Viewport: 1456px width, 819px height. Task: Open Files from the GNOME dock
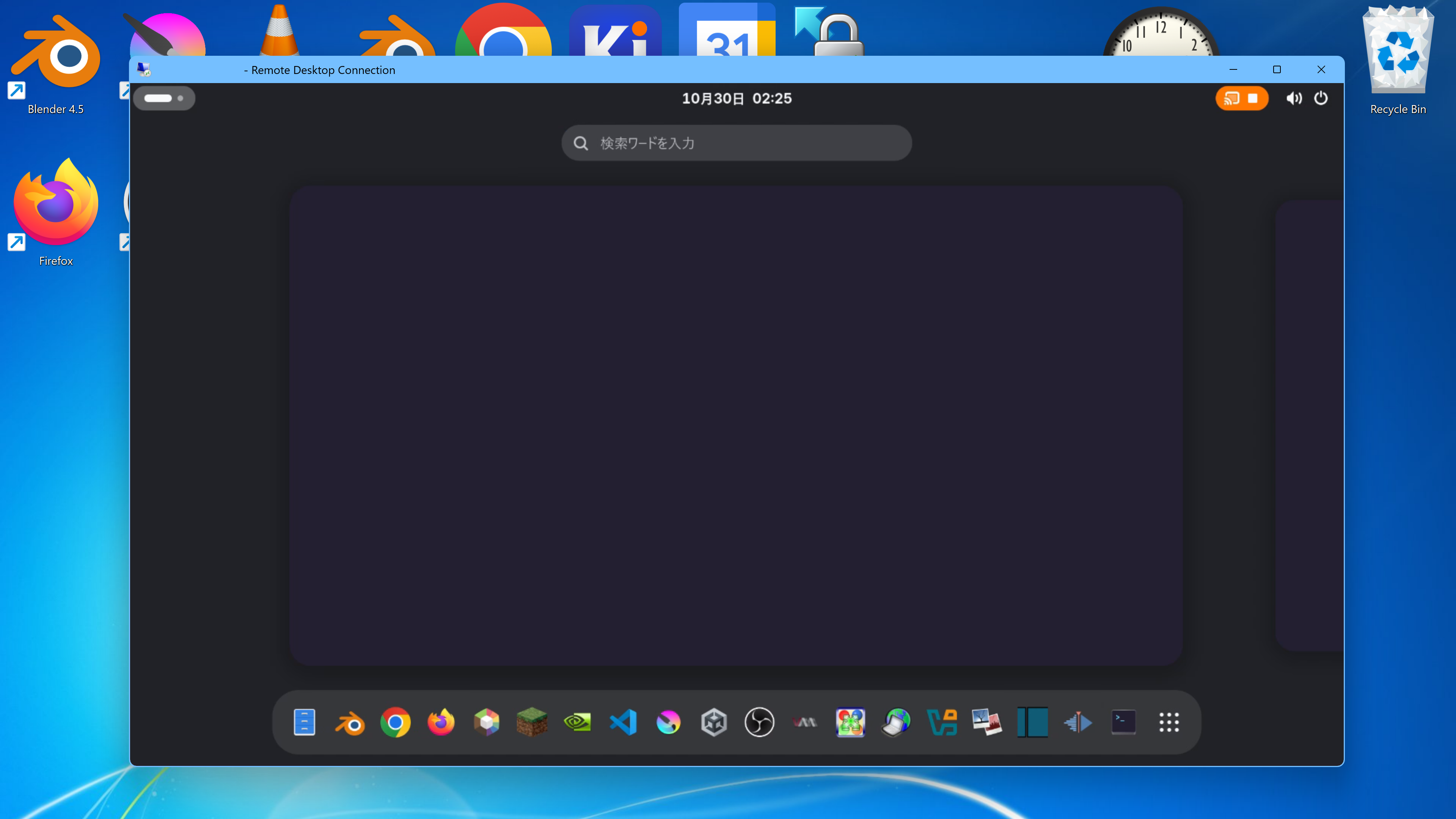304,722
